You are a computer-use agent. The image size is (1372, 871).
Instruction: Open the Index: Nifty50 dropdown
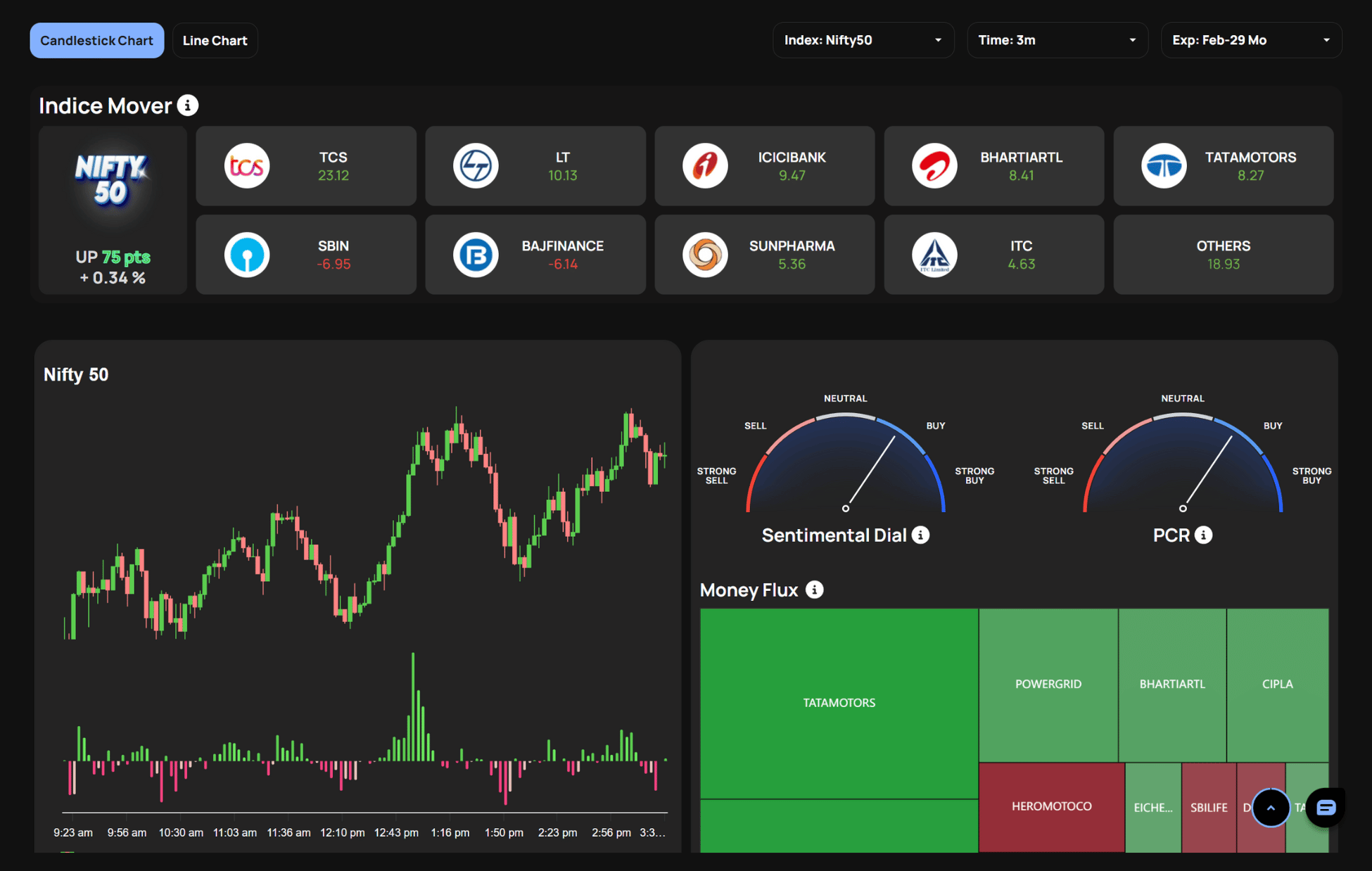pos(863,40)
